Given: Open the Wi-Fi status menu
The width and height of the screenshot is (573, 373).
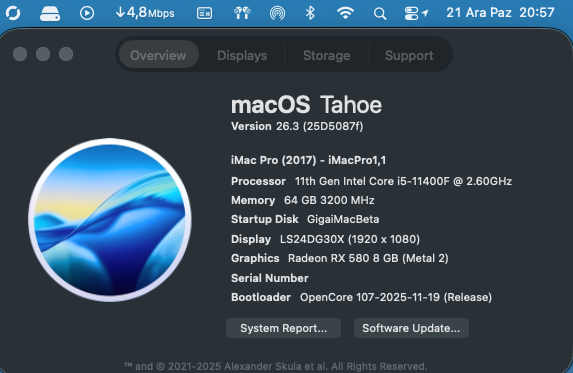Looking at the screenshot, I should coord(345,14).
